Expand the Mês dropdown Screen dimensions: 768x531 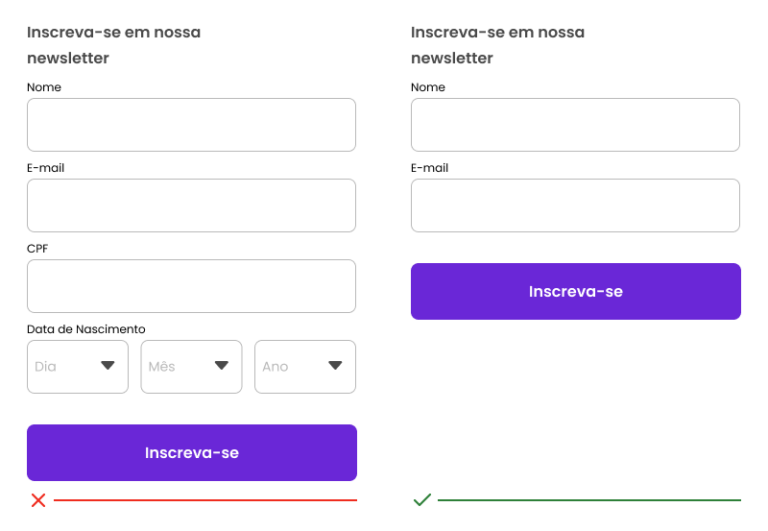coord(191,367)
